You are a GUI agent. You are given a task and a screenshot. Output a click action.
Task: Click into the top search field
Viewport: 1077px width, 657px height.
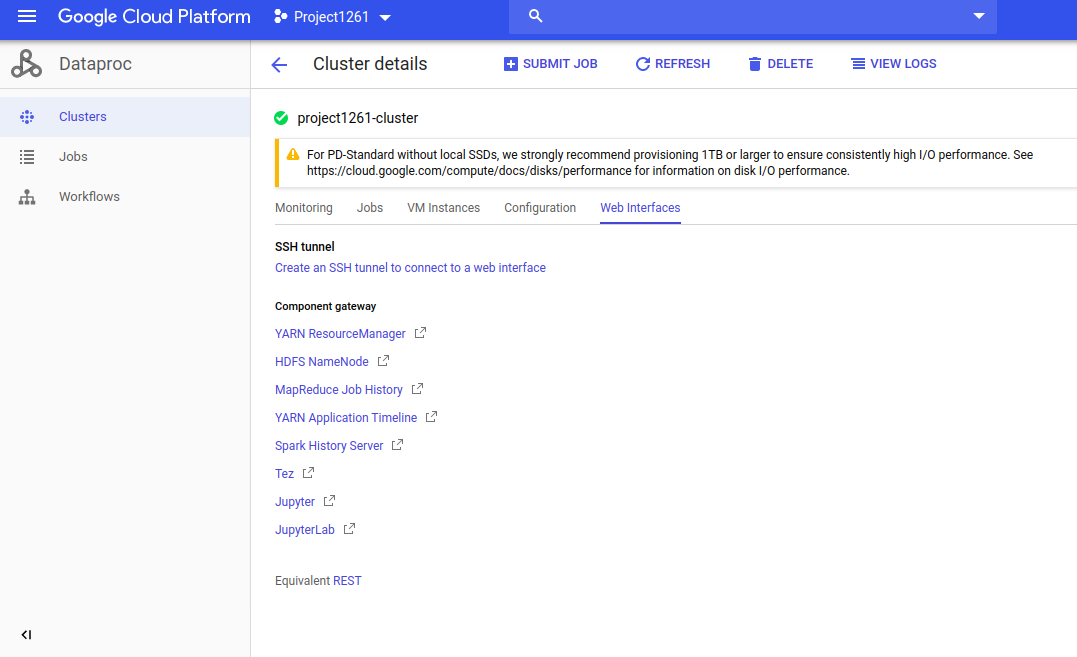click(x=752, y=16)
